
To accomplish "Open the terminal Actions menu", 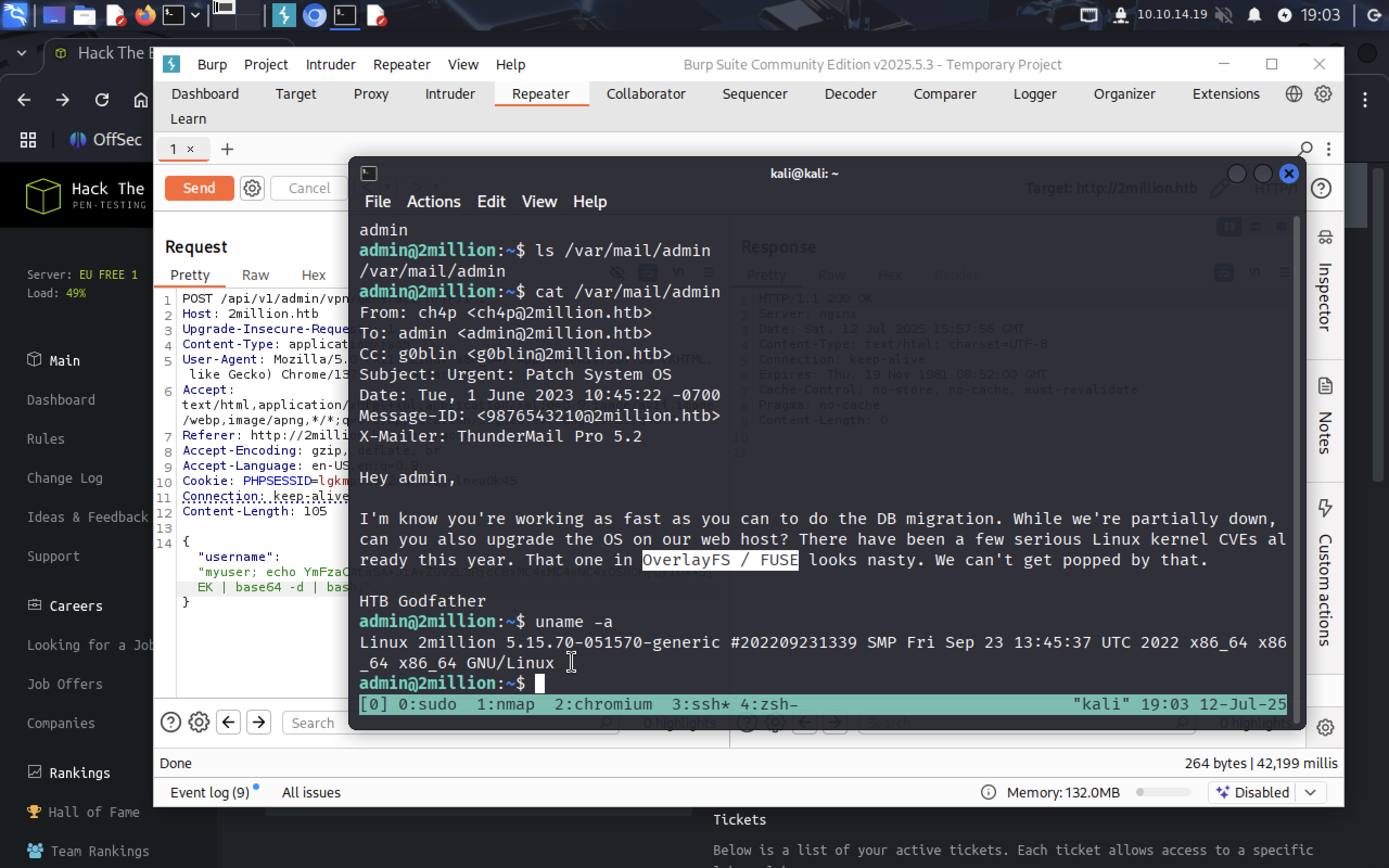I will 434,201.
